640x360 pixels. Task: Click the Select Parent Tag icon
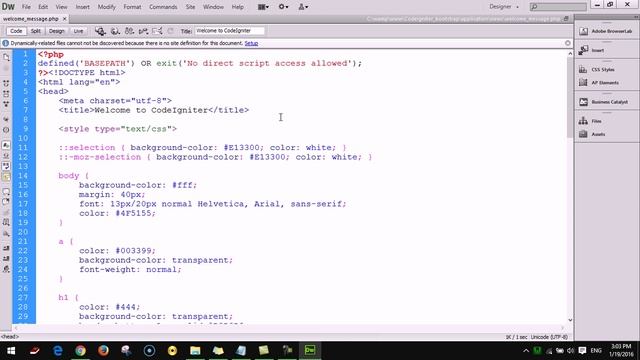(x=6, y=119)
